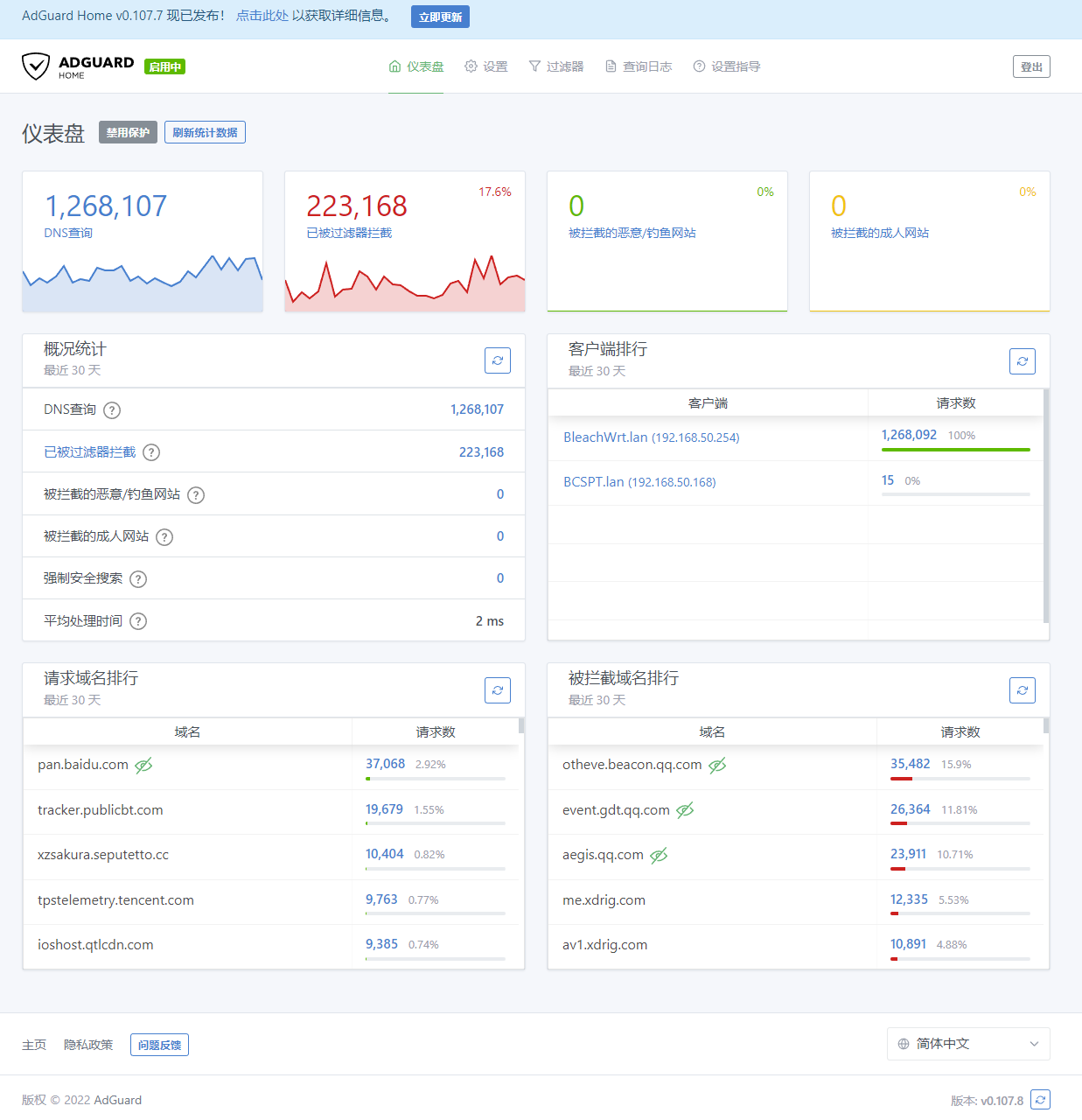1082x1120 pixels.
Task: Select domain tpstelemetry.tencent.com
Action: click(115, 900)
